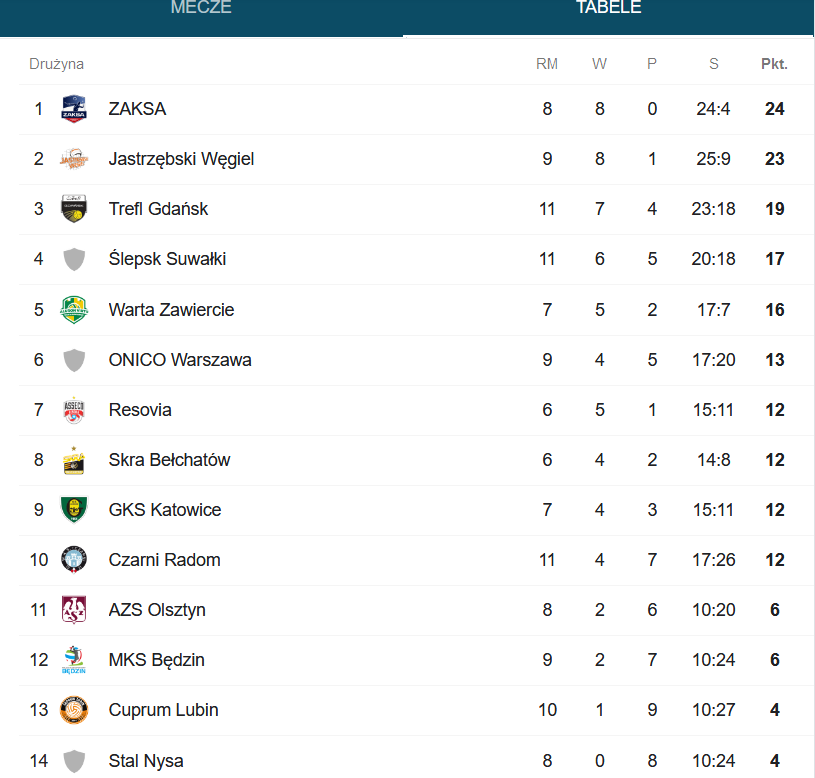Click the Skra Bełchatów team logo

pos(74,460)
